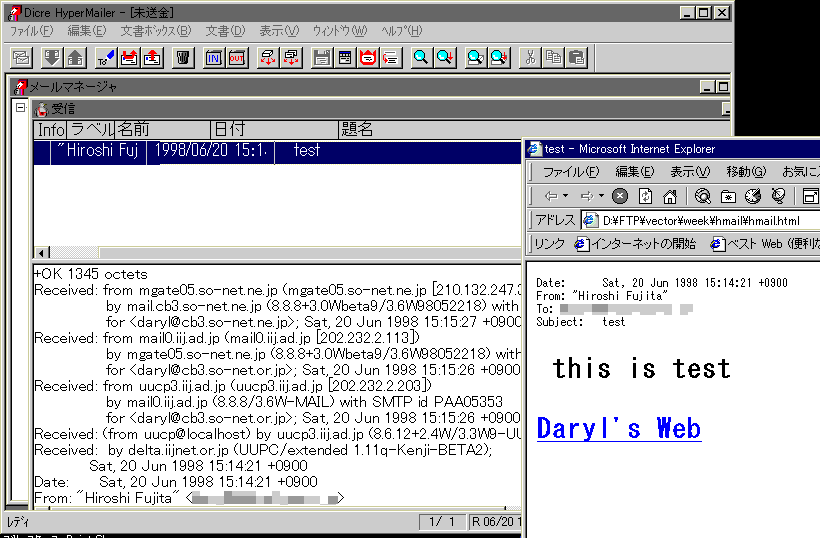Open the ウィンドウ(W) menu
Screen dimensions: 820x538
(340, 31)
